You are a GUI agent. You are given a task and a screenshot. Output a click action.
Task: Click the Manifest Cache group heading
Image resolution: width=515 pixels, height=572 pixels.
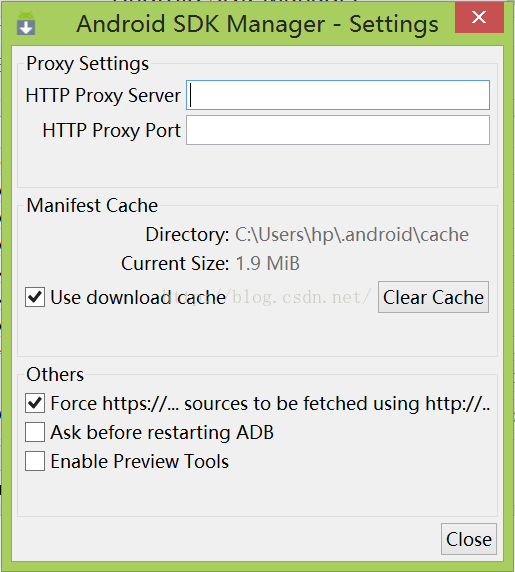pyautogui.click(x=92, y=205)
